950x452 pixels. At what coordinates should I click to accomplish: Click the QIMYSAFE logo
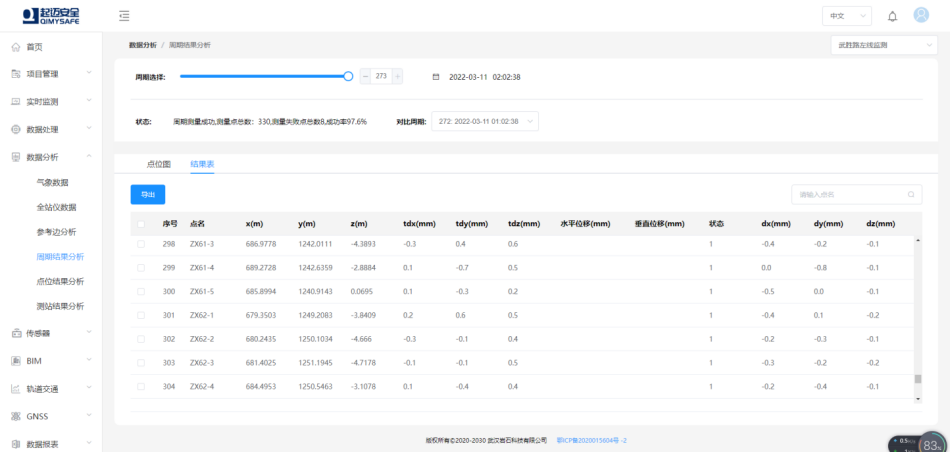click(x=51, y=16)
